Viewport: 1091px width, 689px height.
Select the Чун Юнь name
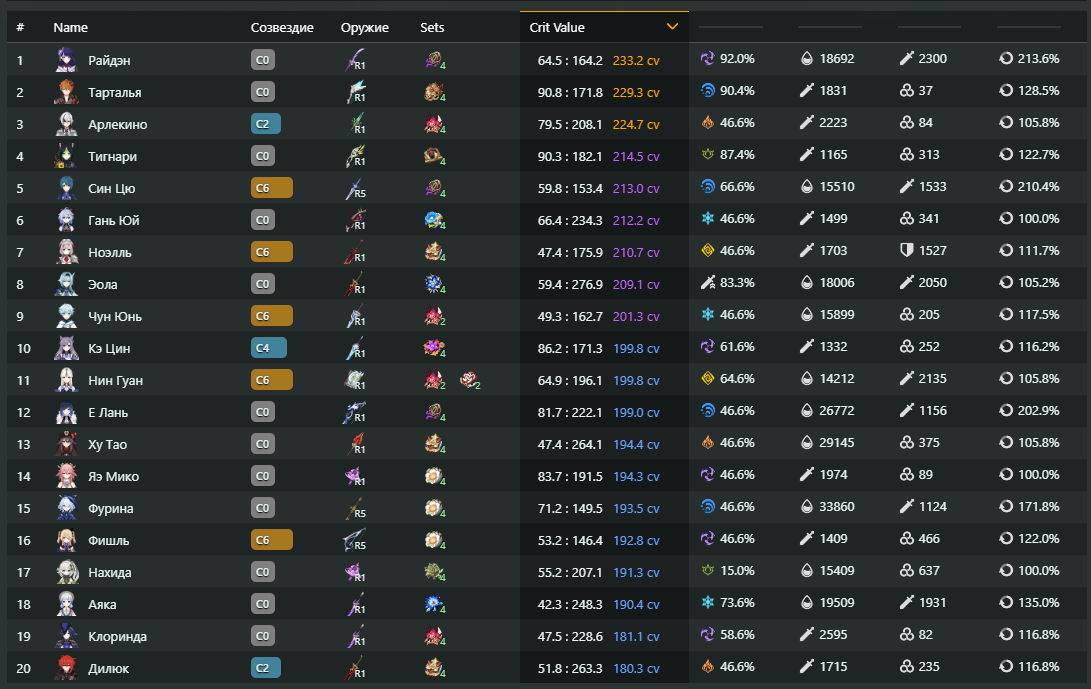click(x=115, y=317)
